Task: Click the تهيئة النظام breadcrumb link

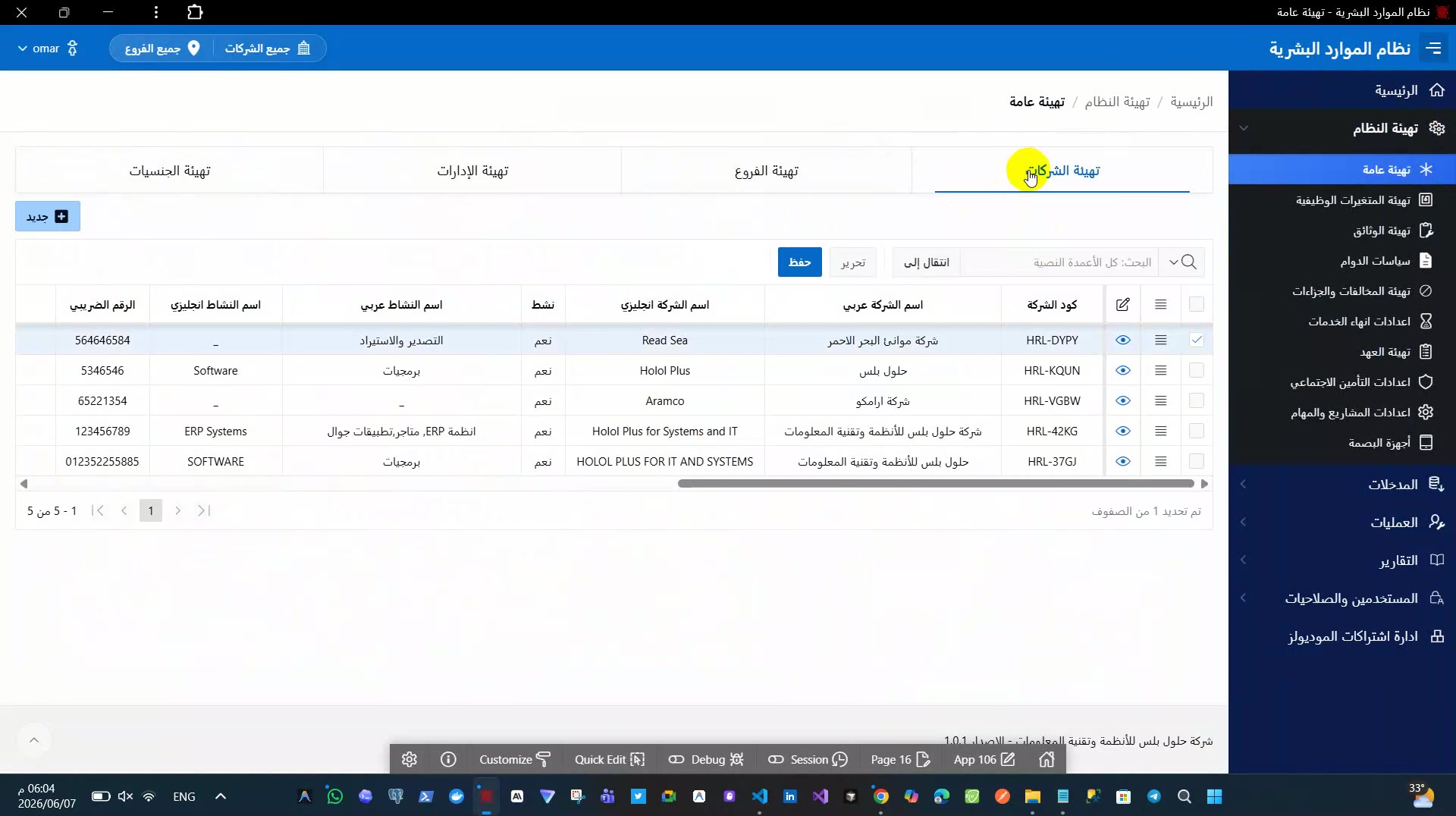Action: point(1117,102)
